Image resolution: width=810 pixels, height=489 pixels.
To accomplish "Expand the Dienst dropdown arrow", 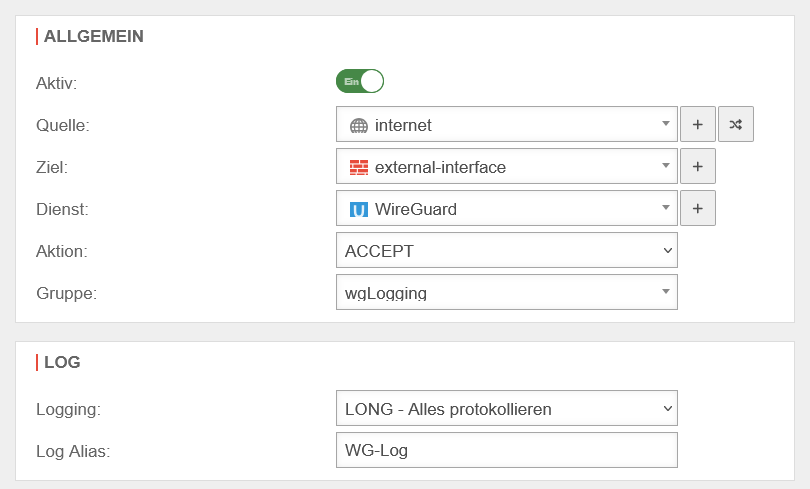I will [x=666, y=208].
